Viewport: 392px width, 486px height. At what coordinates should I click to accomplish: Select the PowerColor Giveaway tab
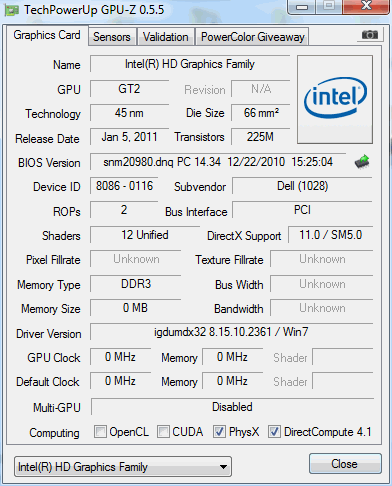pos(253,37)
